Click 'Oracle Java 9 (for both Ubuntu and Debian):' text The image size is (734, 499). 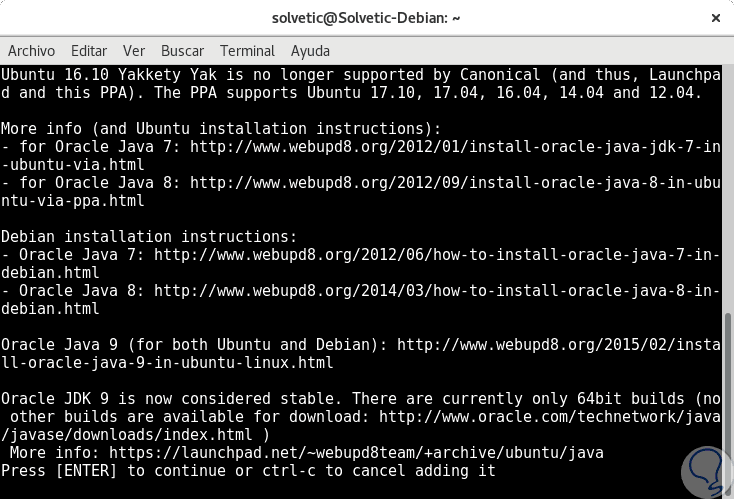(194, 345)
